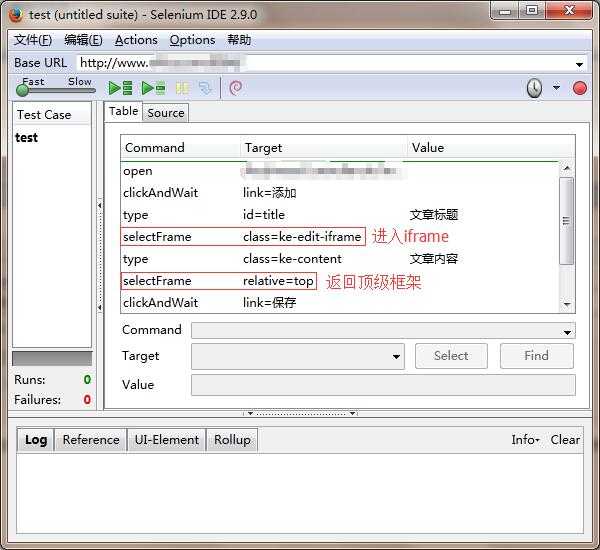Viewport: 600px width, 550px height.
Task: Expand the Base URL dropdown
Action: pos(579,64)
